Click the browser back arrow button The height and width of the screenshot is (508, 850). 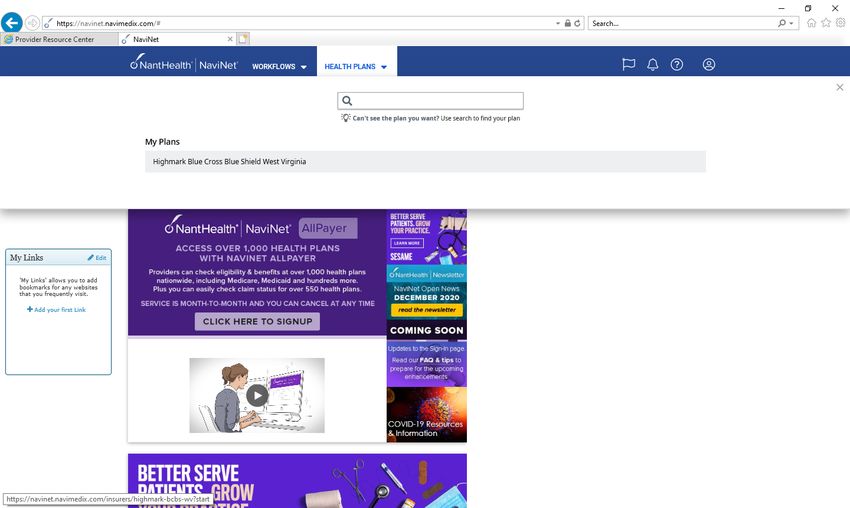tap(11, 23)
